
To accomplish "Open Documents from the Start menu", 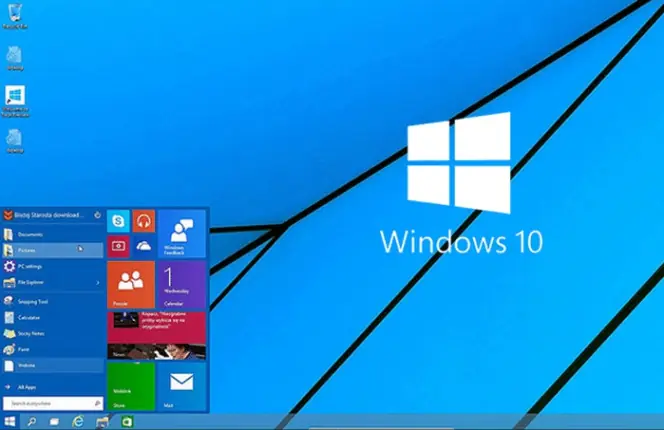I will pos(53,234).
